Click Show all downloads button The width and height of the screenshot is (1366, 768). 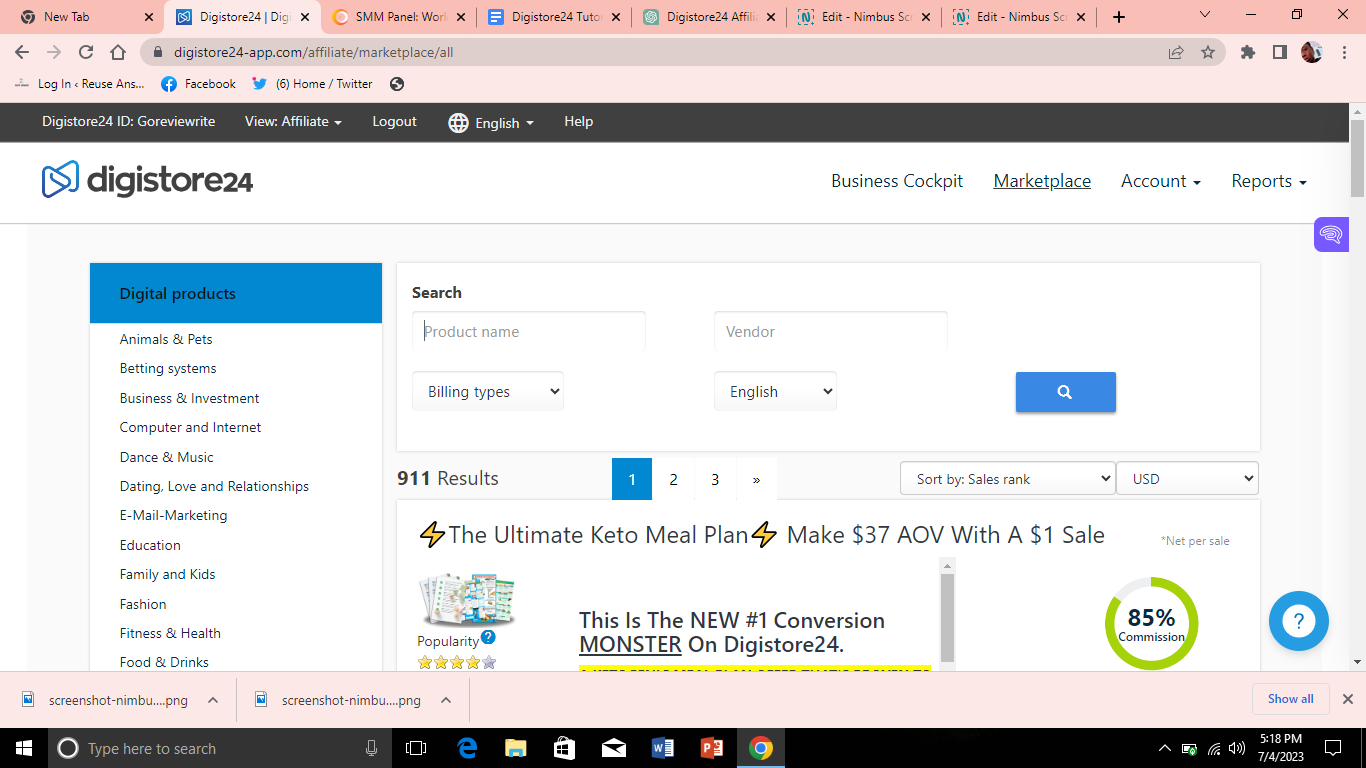click(x=1290, y=699)
